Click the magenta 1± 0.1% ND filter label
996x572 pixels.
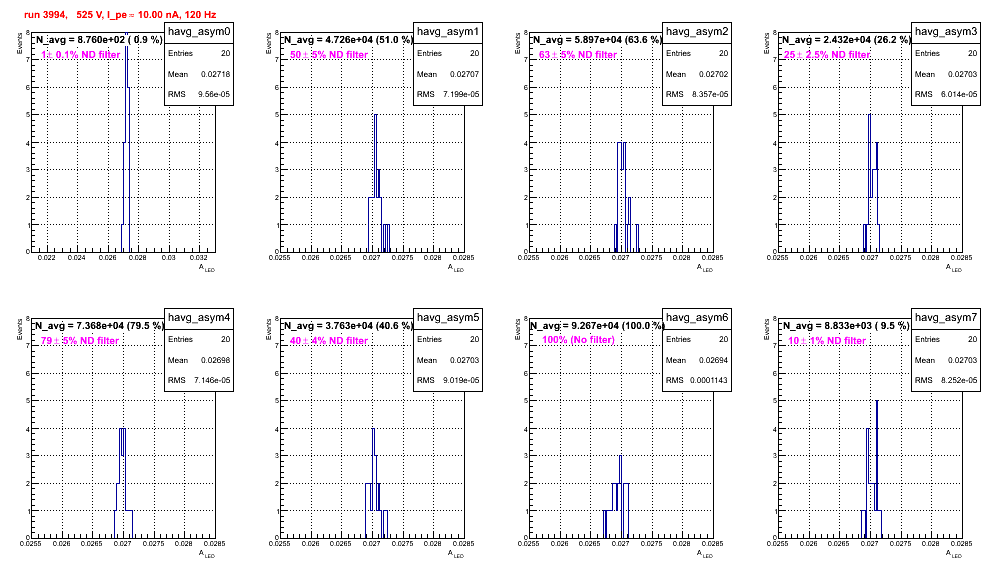[81, 55]
